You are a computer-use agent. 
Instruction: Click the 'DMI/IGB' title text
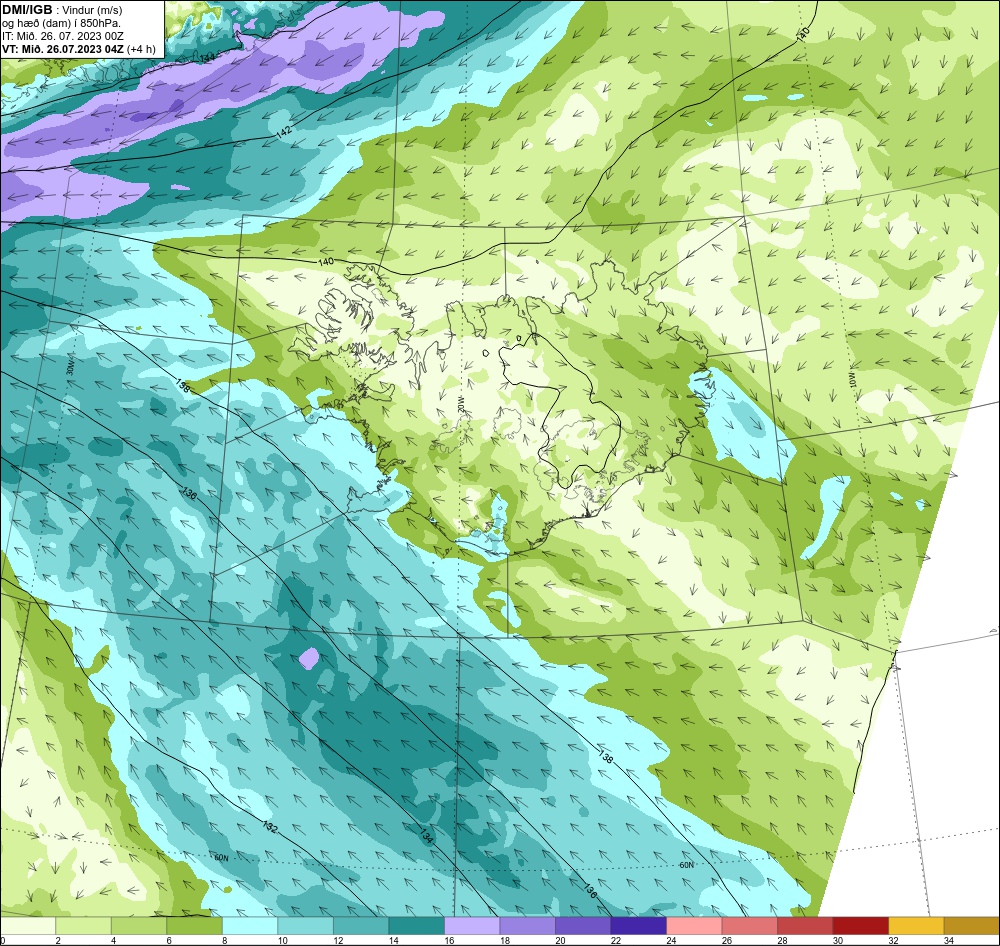27,10
